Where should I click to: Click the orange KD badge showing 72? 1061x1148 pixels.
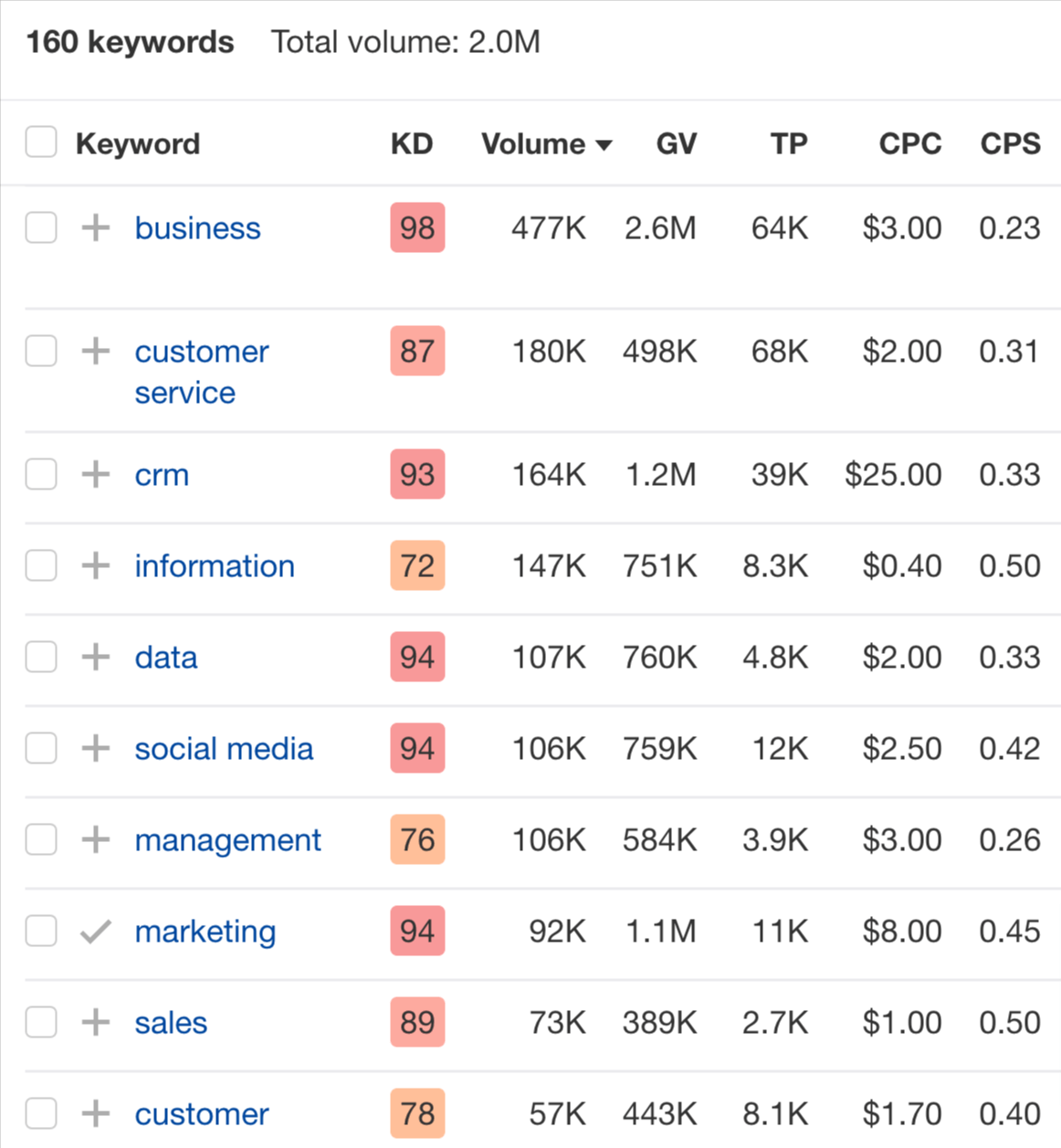416,565
